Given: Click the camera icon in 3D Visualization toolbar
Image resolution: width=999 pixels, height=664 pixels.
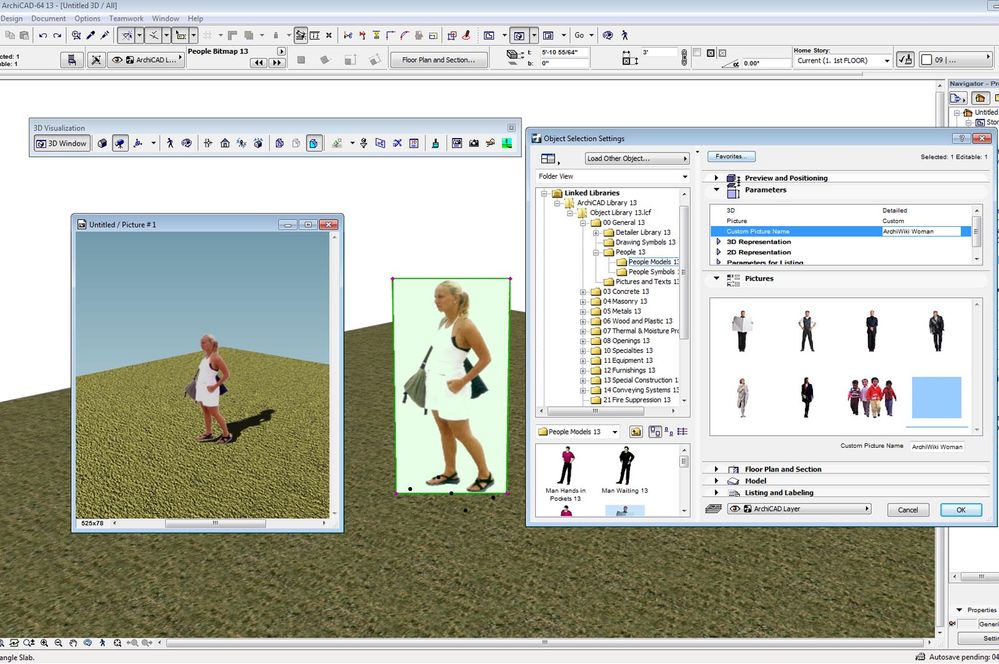Looking at the screenshot, I should (473, 143).
